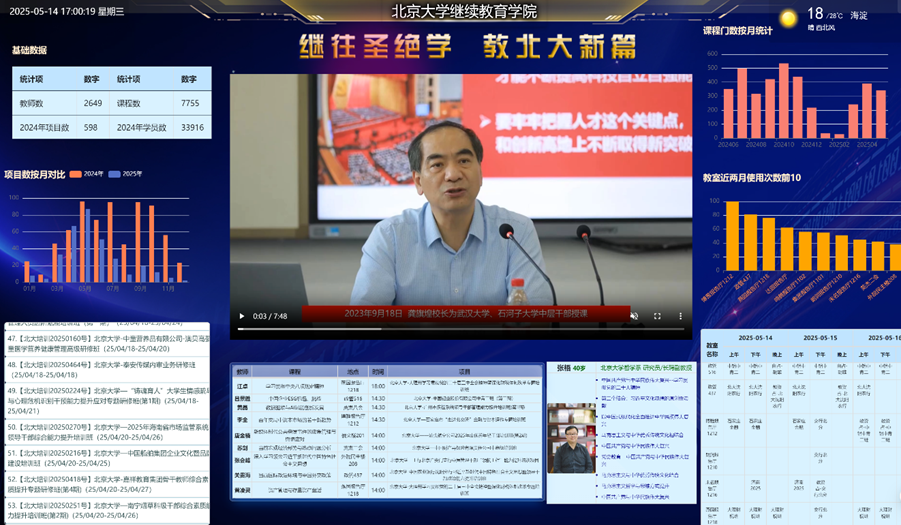Screen dimensions: 901x525
Task: Click the 2024年学员数 label cell
Action: tap(141, 128)
